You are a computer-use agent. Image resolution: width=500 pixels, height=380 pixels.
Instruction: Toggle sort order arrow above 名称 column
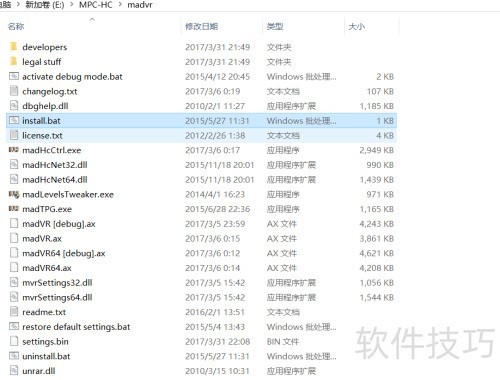(x=92, y=19)
